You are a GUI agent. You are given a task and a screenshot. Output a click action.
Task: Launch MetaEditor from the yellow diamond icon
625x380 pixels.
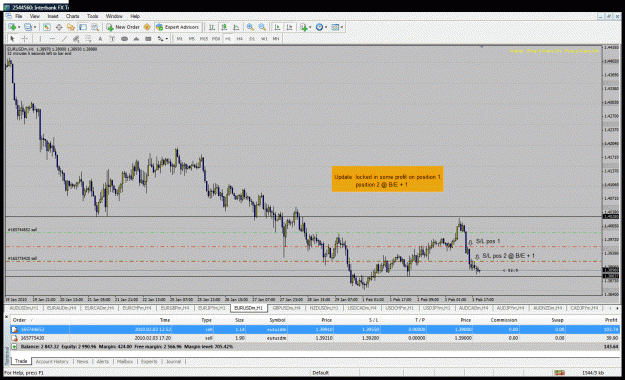click(x=147, y=27)
